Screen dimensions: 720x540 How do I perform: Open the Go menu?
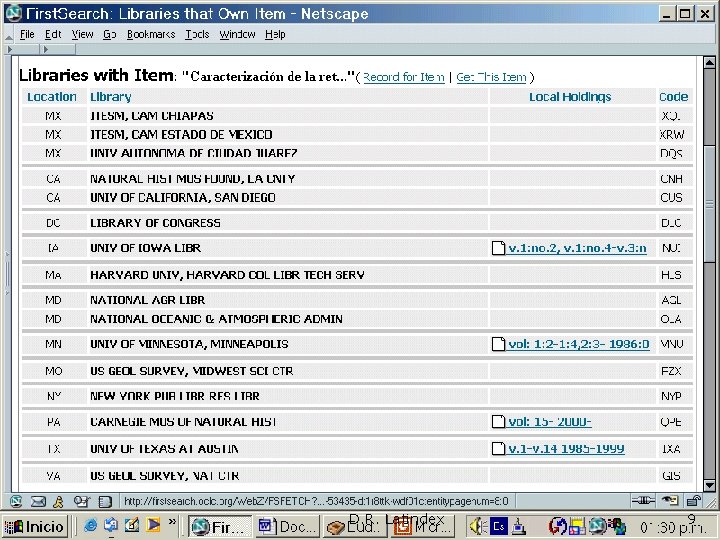click(x=110, y=34)
